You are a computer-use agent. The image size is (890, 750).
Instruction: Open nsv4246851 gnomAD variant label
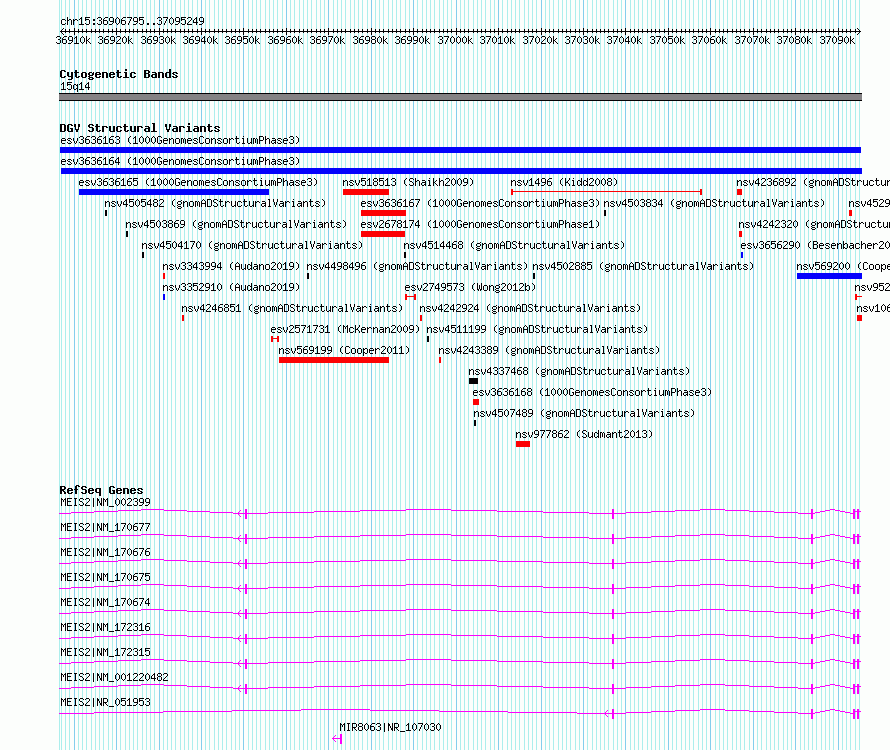[x=292, y=308]
